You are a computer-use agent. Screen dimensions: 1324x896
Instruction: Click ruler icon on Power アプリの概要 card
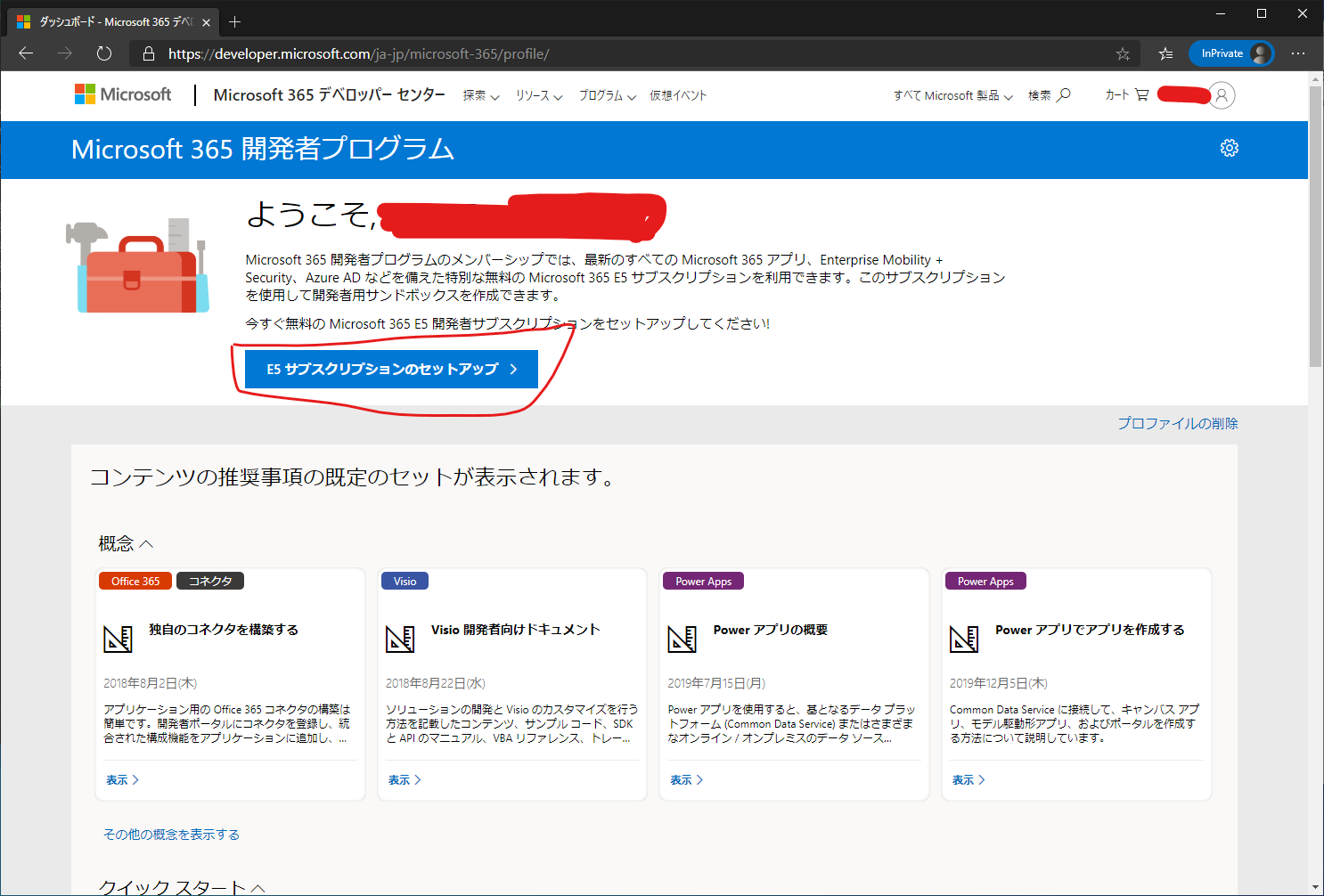pyautogui.click(x=682, y=639)
